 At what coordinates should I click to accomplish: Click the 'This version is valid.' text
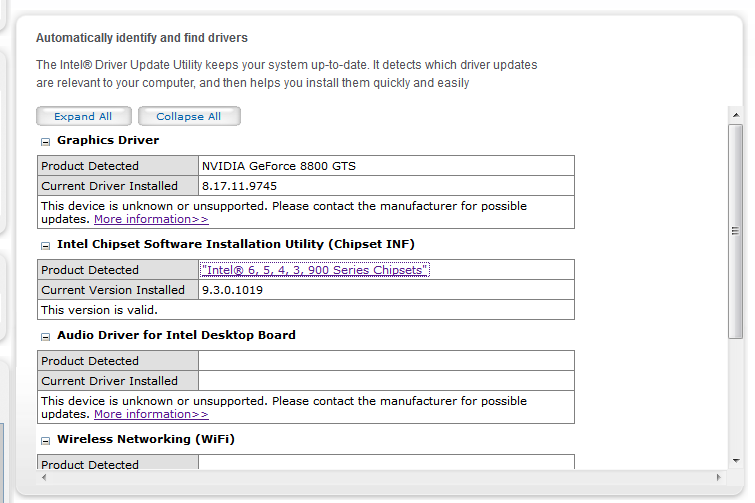99,310
